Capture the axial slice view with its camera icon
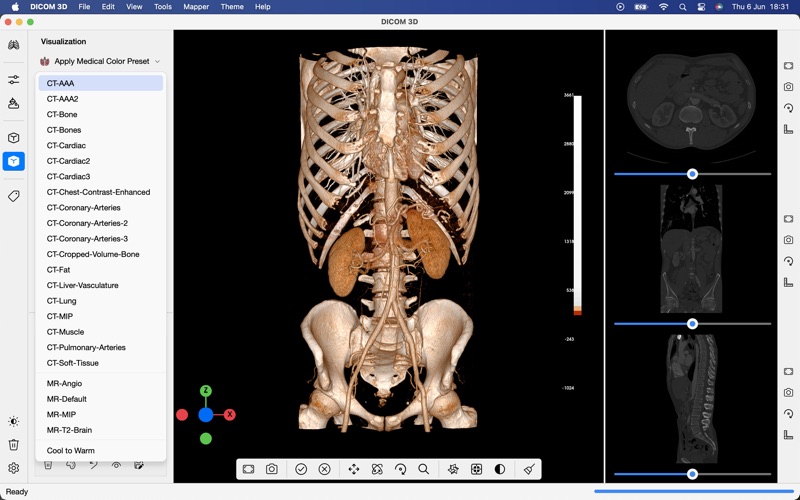The height and width of the screenshot is (500, 800). tap(788, 87)
